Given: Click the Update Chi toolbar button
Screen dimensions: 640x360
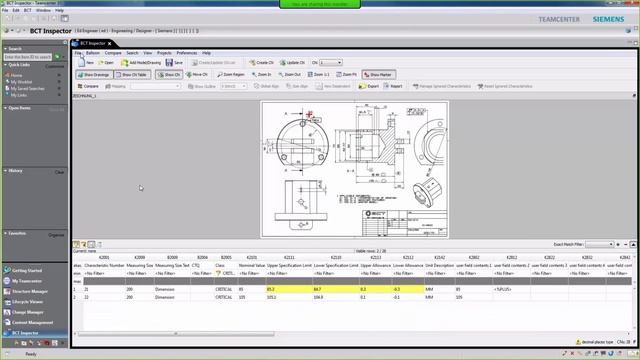Looking at the screenshot, I should coord(292,62).
